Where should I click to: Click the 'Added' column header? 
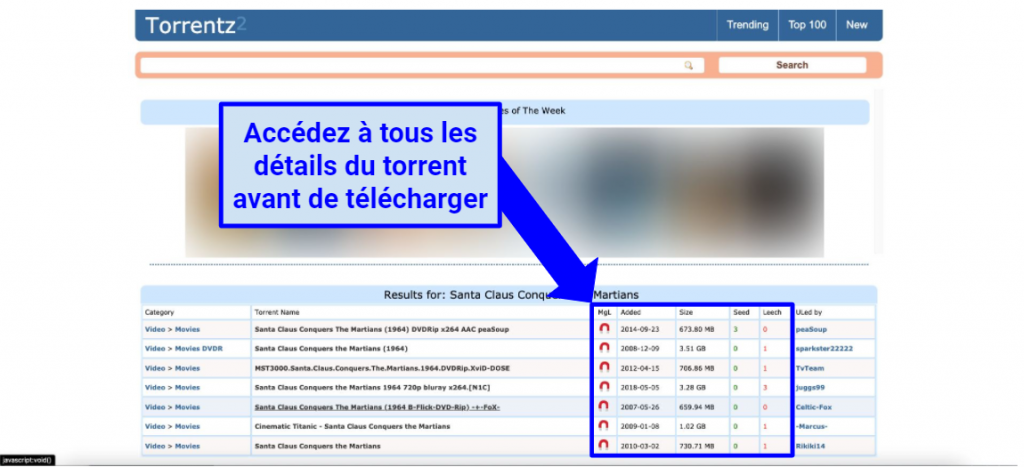pyautogui.click(x=630, y=312)
